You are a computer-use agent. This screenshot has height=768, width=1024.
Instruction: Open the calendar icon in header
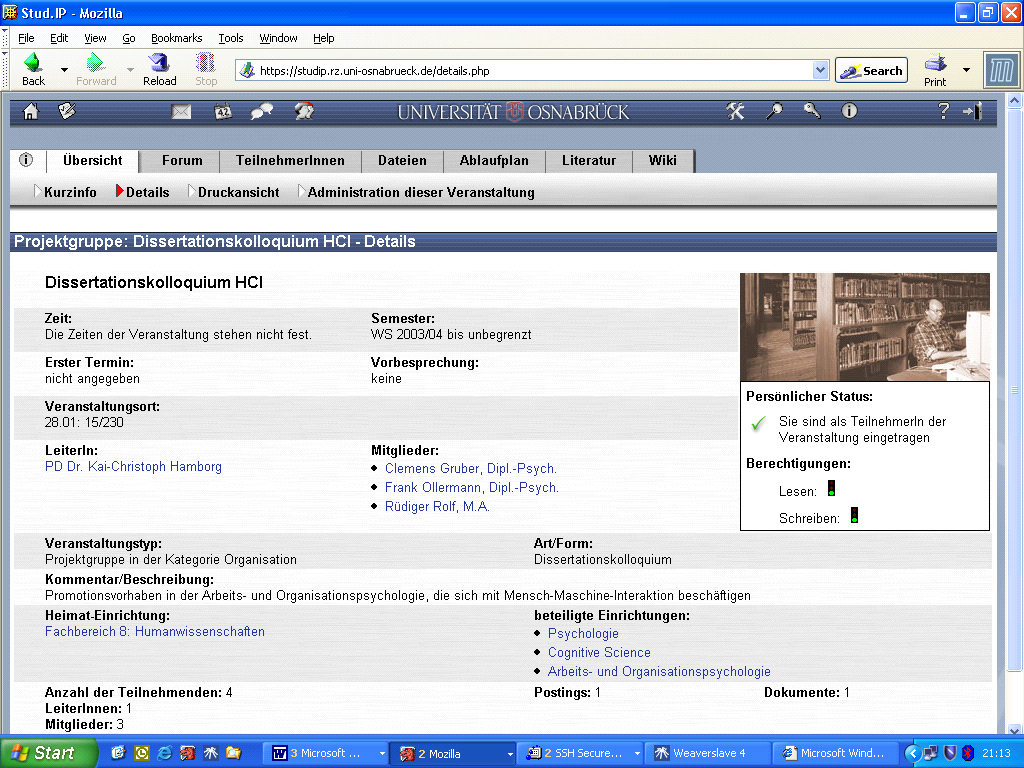click(x=222, y=112)
